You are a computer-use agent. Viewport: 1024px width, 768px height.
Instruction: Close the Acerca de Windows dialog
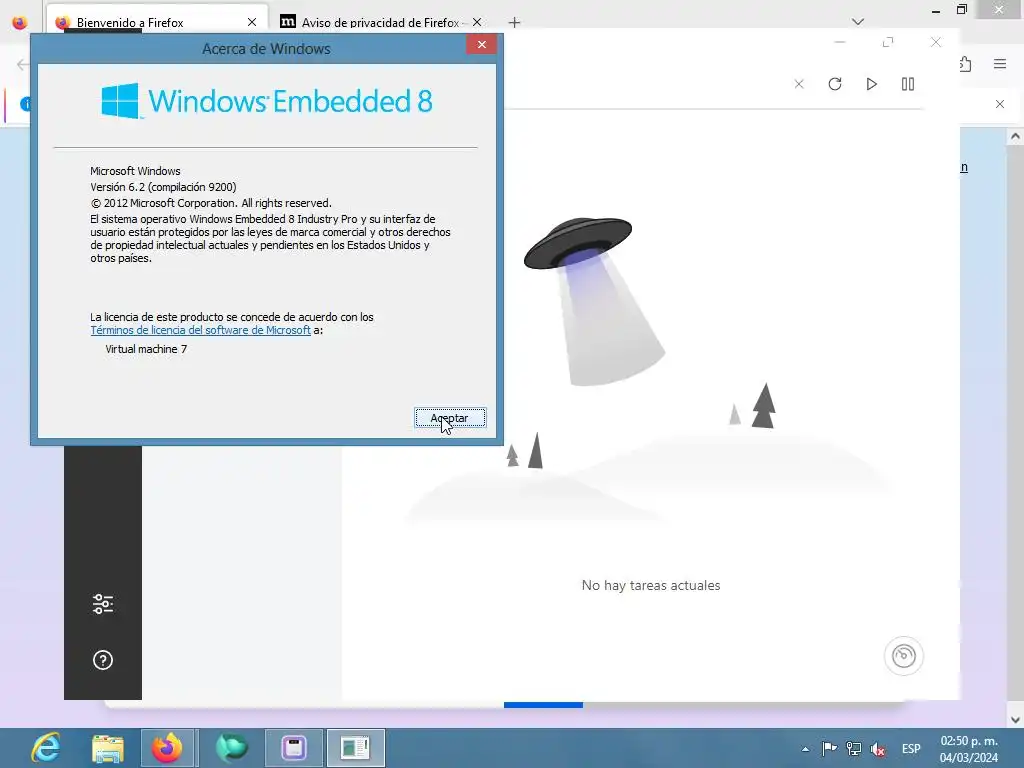coord(481,44)
